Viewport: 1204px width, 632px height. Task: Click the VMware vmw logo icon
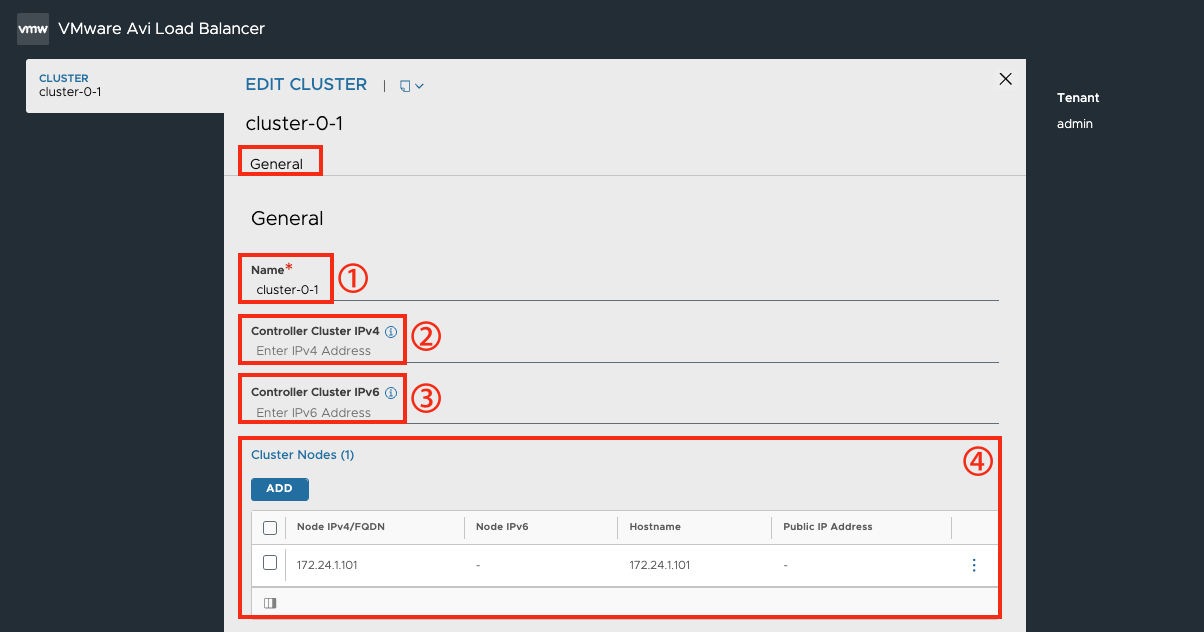coord(33,29)
